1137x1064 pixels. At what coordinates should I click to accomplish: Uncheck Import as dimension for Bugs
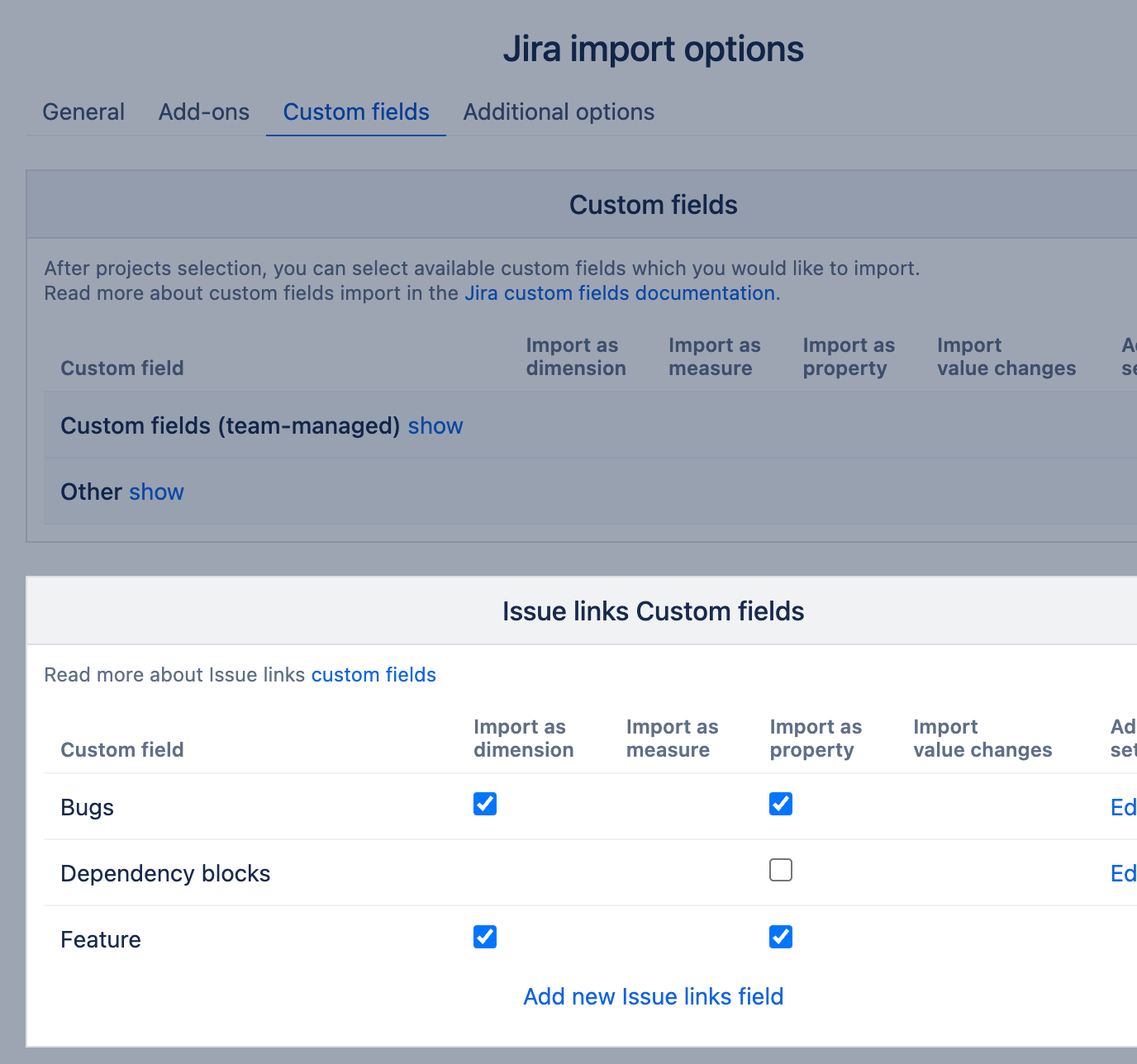click(485, 804)
